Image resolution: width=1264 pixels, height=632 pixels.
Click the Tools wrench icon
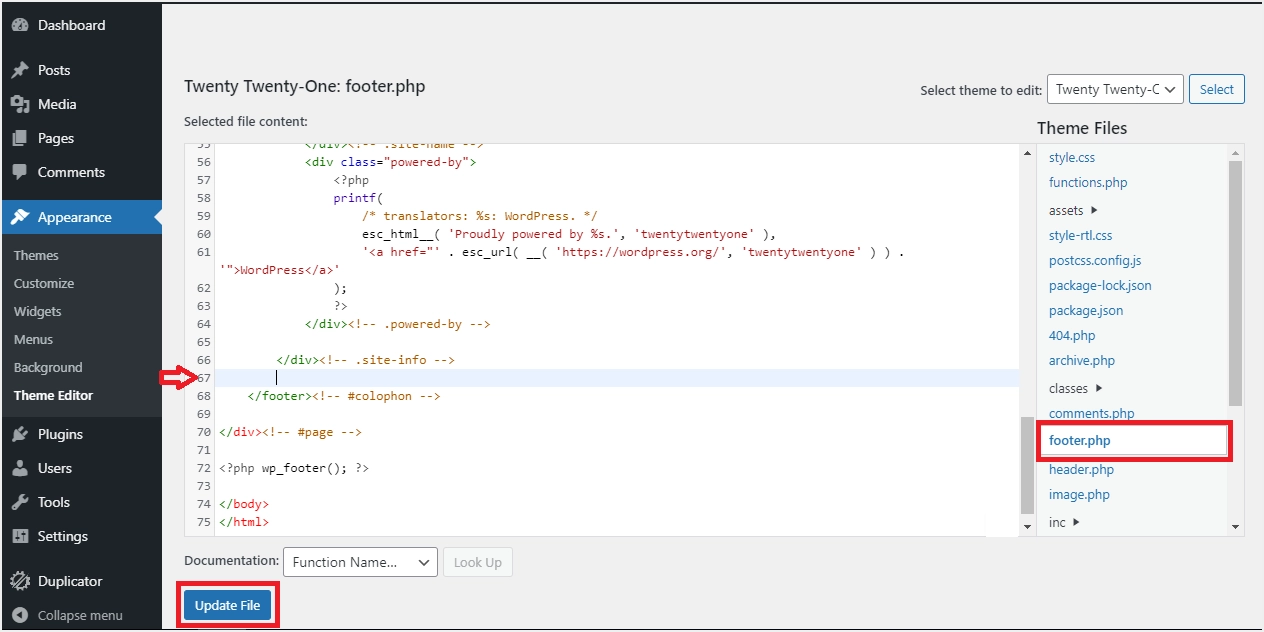click(20, 502)
